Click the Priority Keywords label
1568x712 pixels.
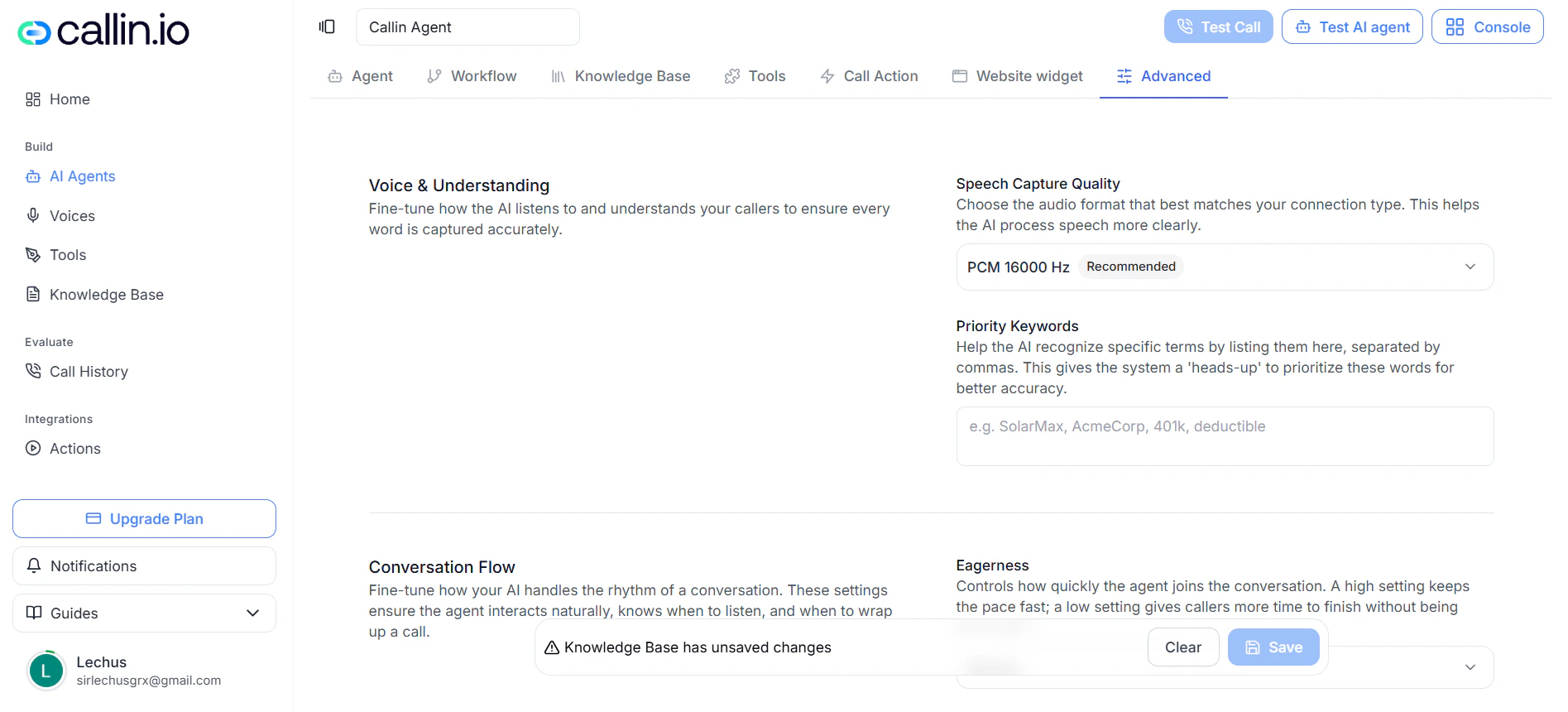[1017, 325]
